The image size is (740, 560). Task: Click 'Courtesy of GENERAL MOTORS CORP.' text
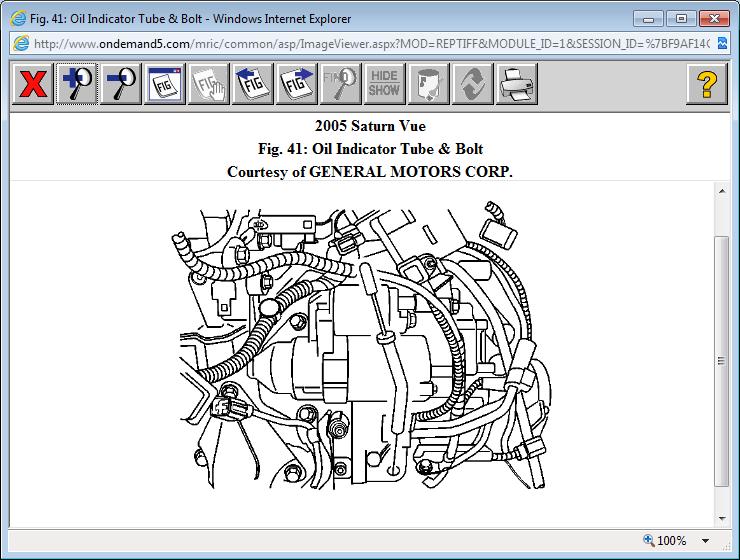point(370,172)
